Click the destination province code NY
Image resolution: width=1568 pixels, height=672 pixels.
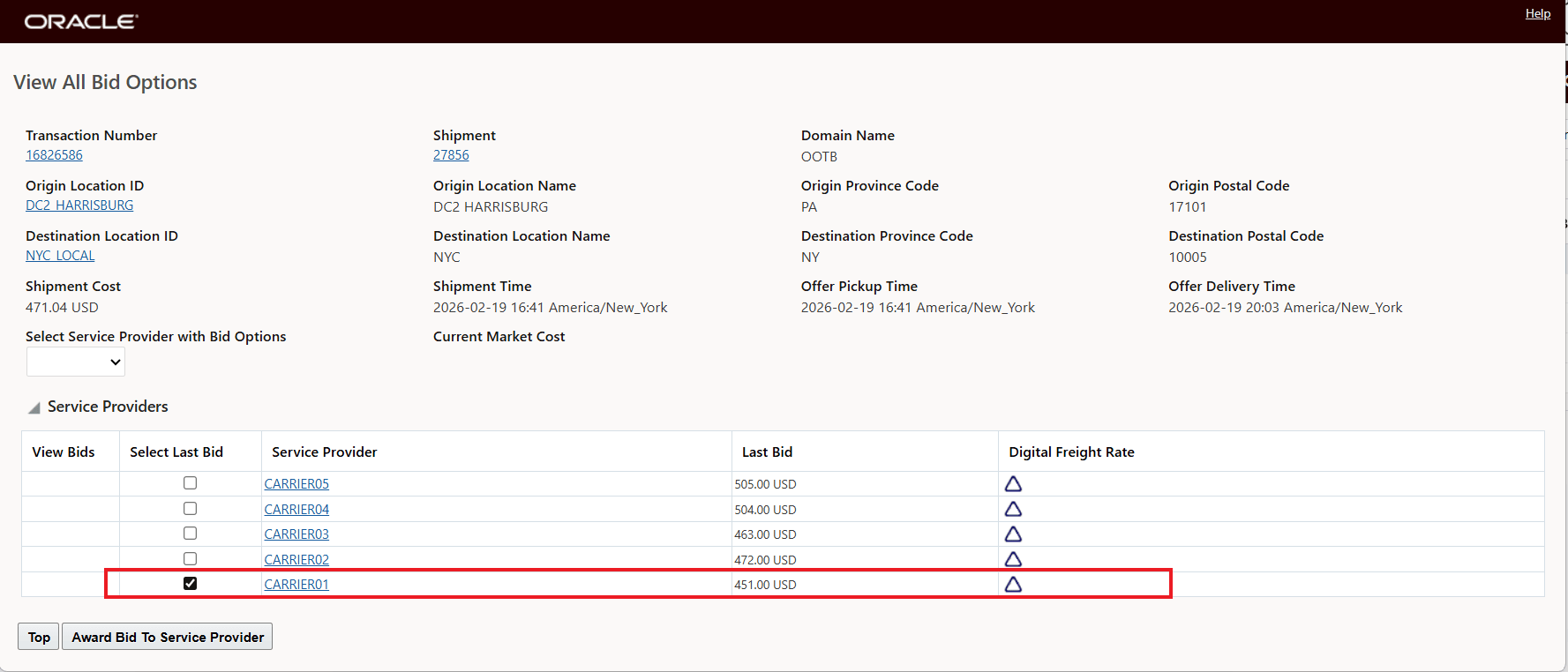pos(810,258)
